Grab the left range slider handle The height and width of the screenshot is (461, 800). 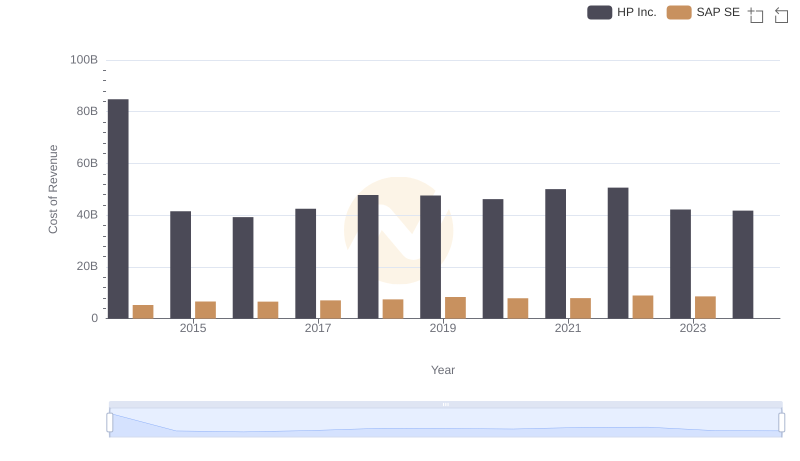(110, 422)
